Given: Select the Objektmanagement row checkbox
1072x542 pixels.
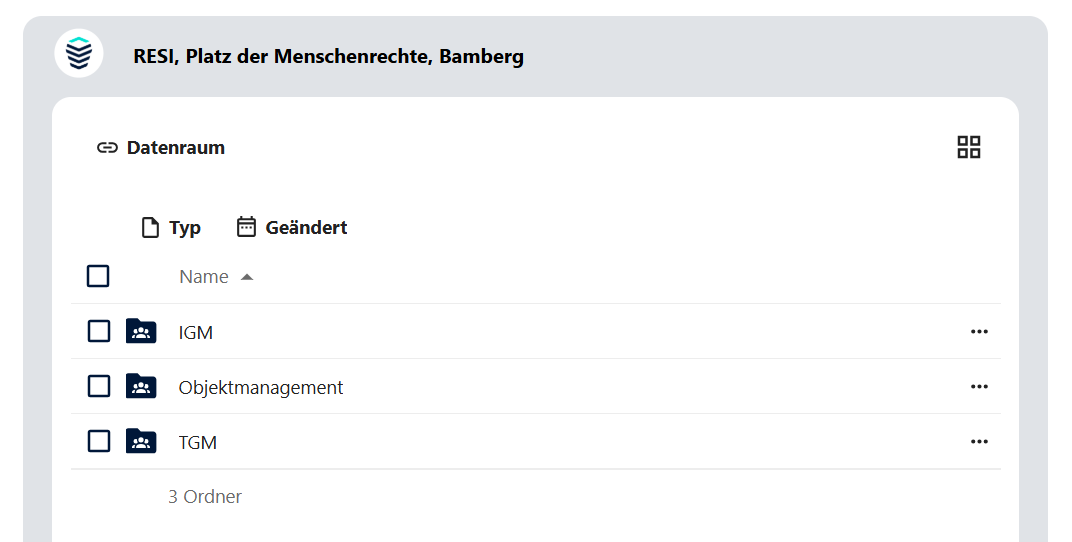Looking at the screenshot, I should (x=98, y=386).
